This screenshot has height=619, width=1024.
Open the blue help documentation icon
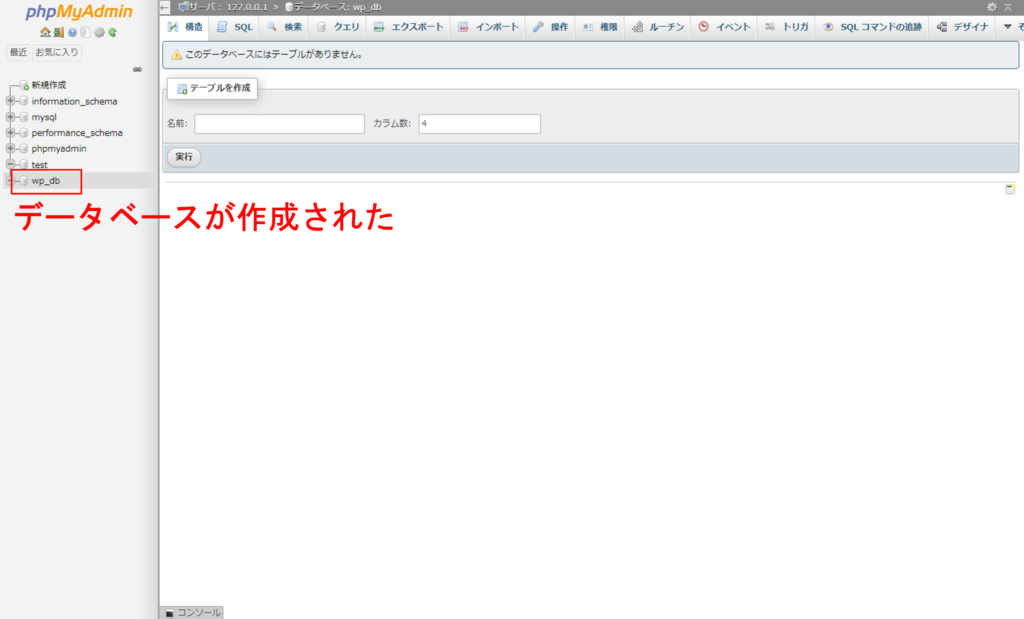coord(72,33)
